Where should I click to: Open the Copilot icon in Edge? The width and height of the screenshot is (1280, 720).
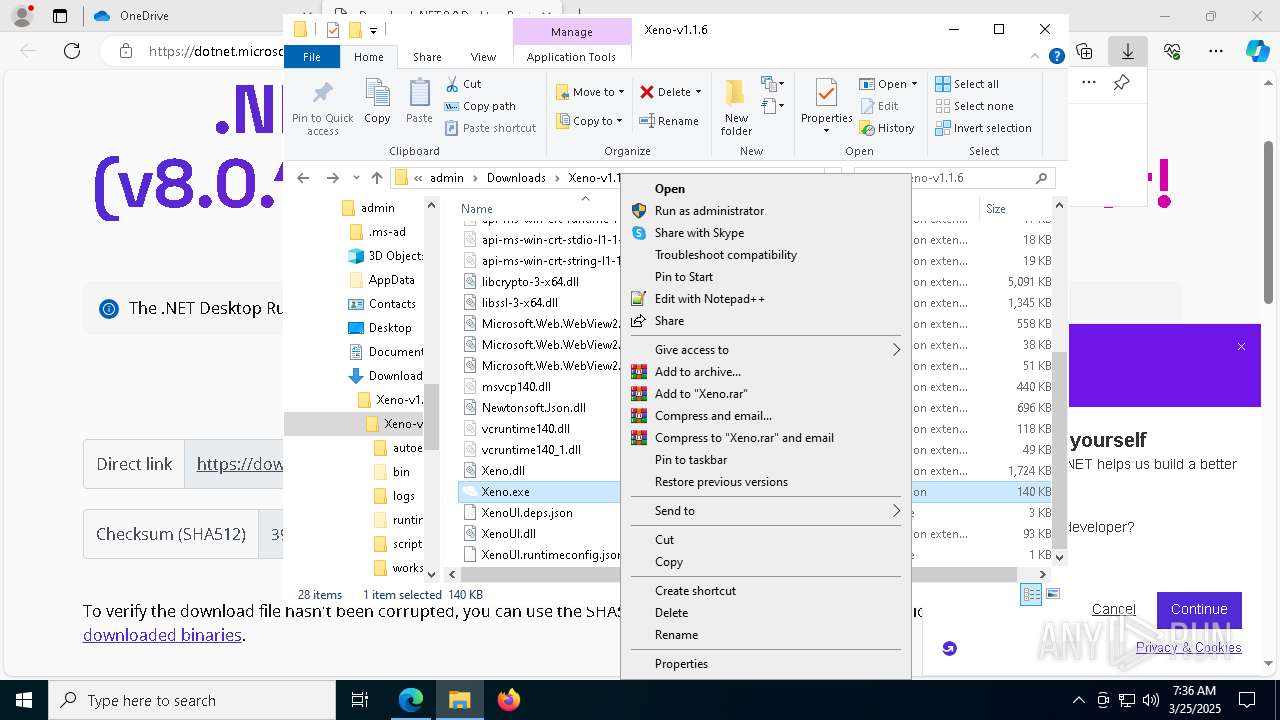pyautogui.click(x=1257, y=51)
